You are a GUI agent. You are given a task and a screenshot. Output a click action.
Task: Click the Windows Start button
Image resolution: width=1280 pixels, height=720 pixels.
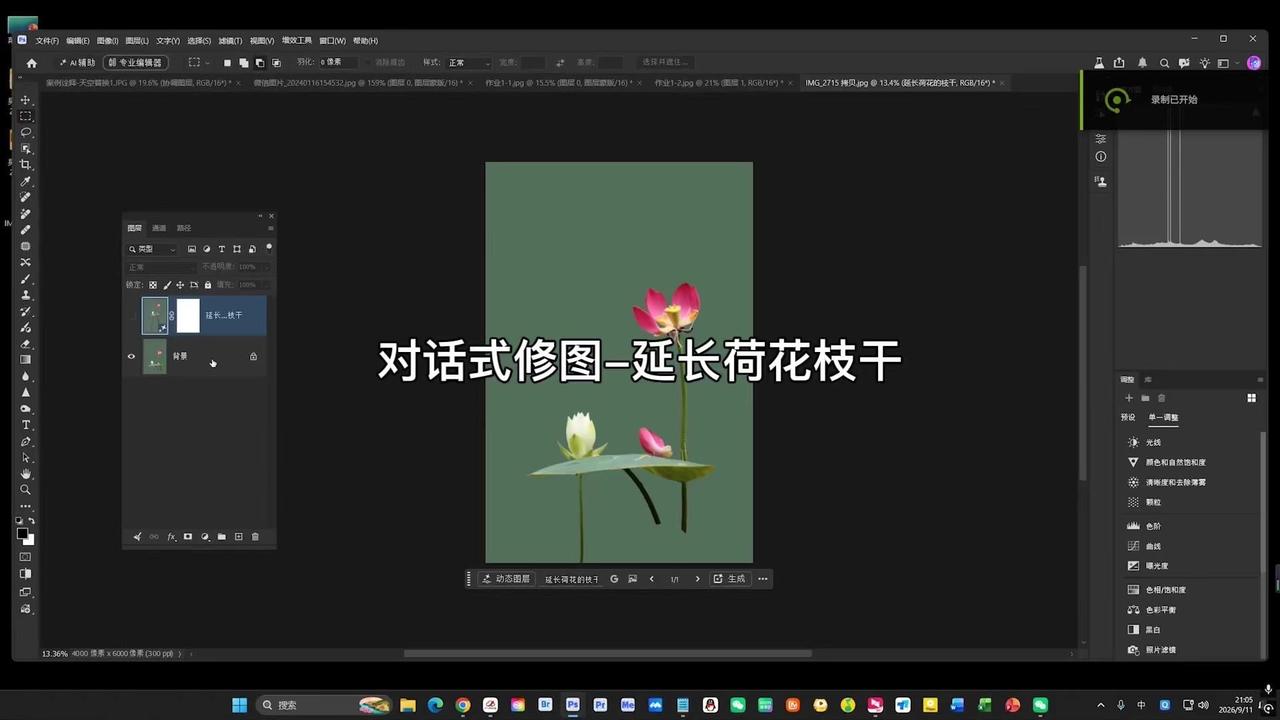click(240, 705)
